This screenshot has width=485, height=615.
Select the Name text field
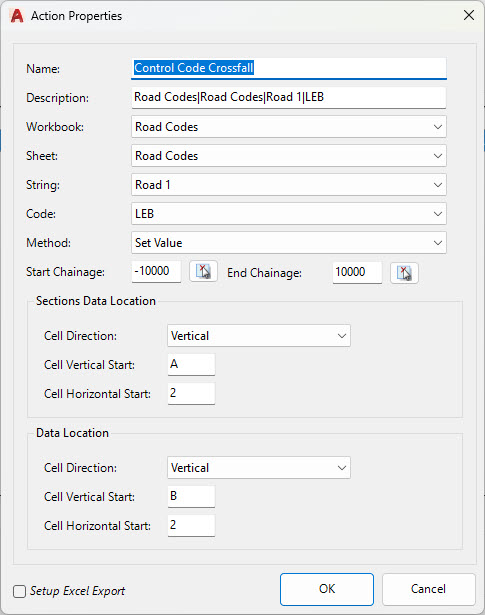289,68
